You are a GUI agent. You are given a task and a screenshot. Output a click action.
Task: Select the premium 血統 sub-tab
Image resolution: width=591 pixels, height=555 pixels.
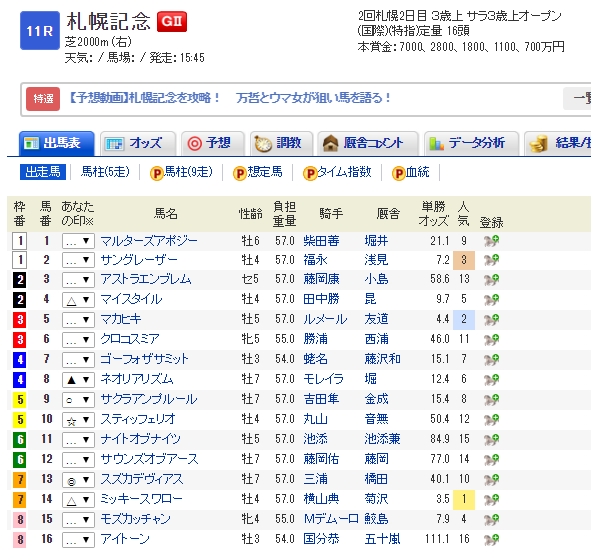411,172
